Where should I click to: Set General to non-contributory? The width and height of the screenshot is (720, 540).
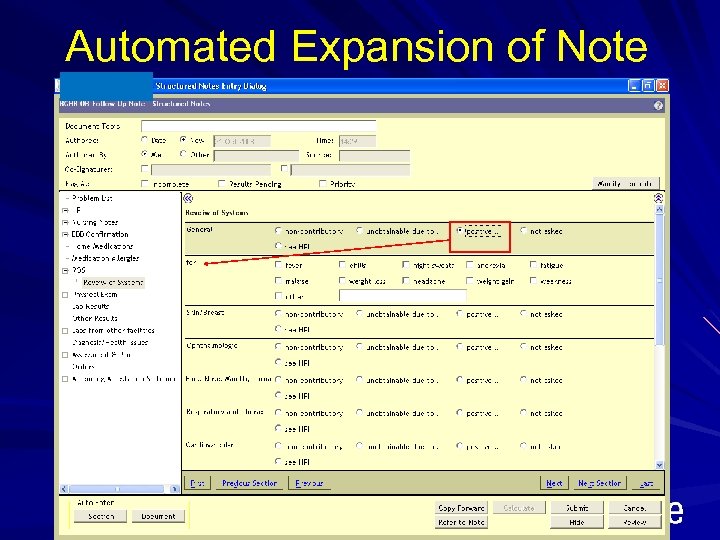pos(278,231)
